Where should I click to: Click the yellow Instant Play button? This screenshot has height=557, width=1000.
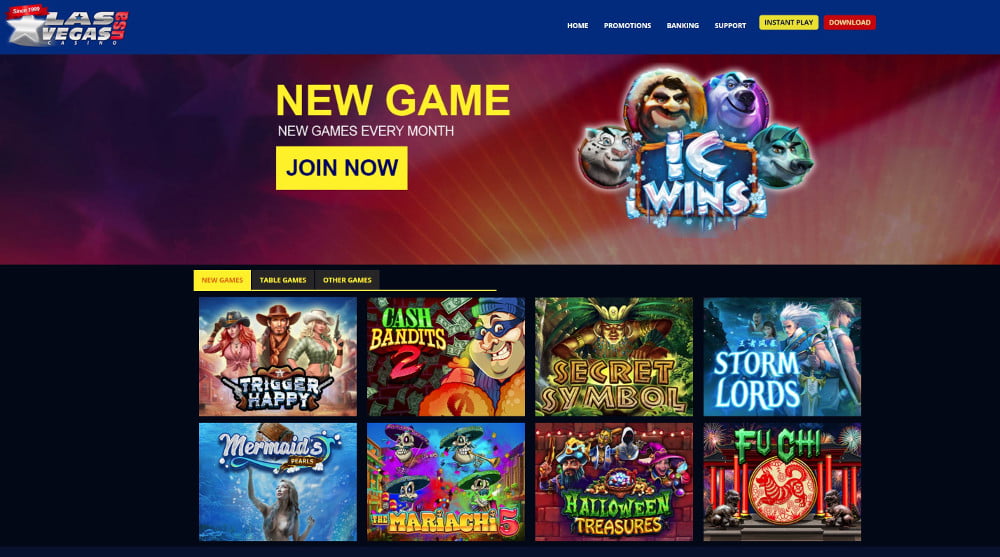[x=789, y=22]
